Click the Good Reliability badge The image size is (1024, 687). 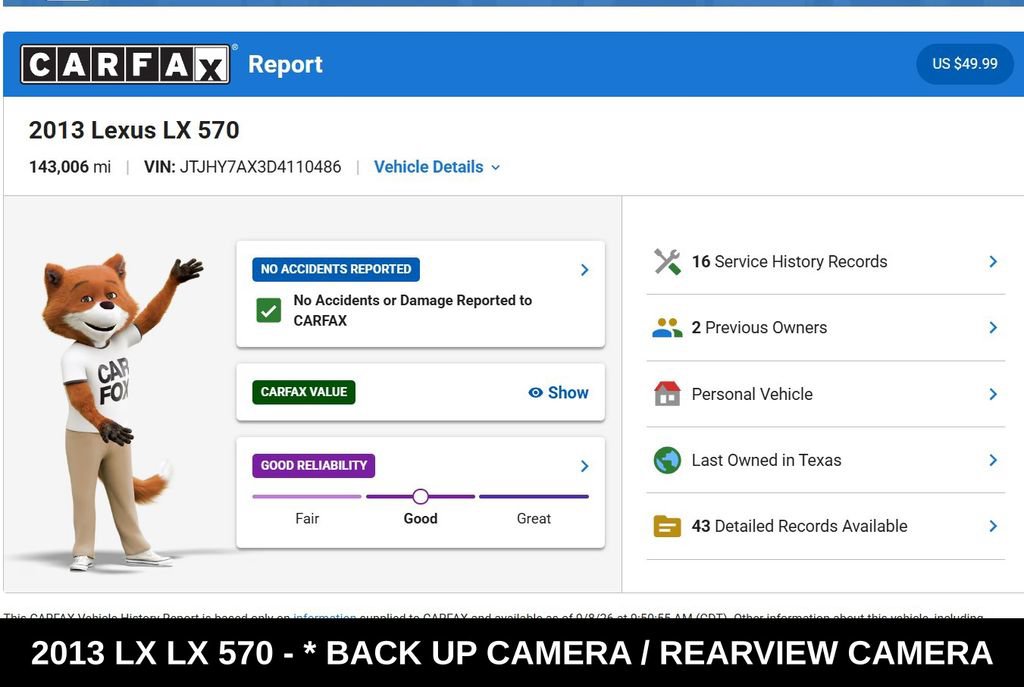pyautogui.click(x=313, y=466)
